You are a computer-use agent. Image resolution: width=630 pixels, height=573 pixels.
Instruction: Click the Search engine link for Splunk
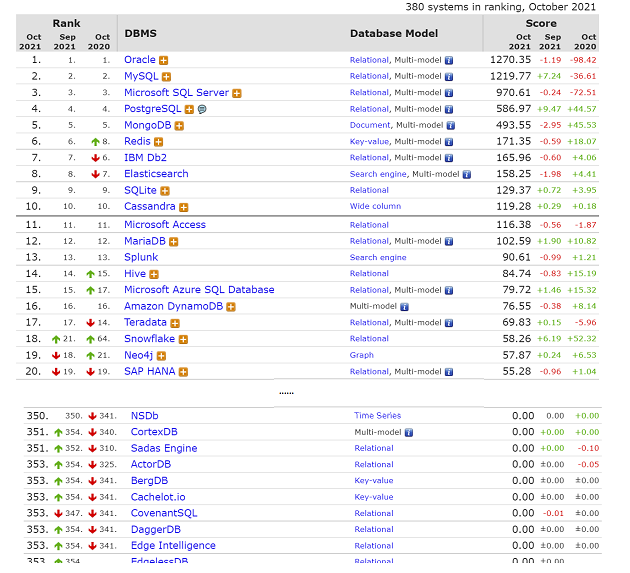[x=378, y=258]
